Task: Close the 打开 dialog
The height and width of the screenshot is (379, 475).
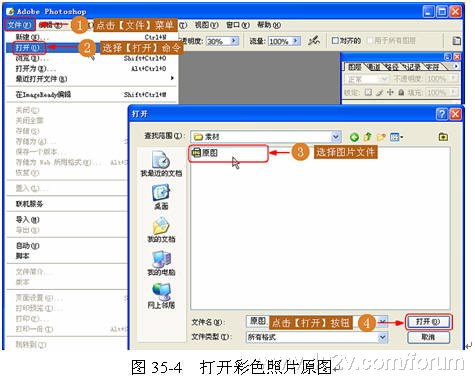Action: (x=456, y=114)
